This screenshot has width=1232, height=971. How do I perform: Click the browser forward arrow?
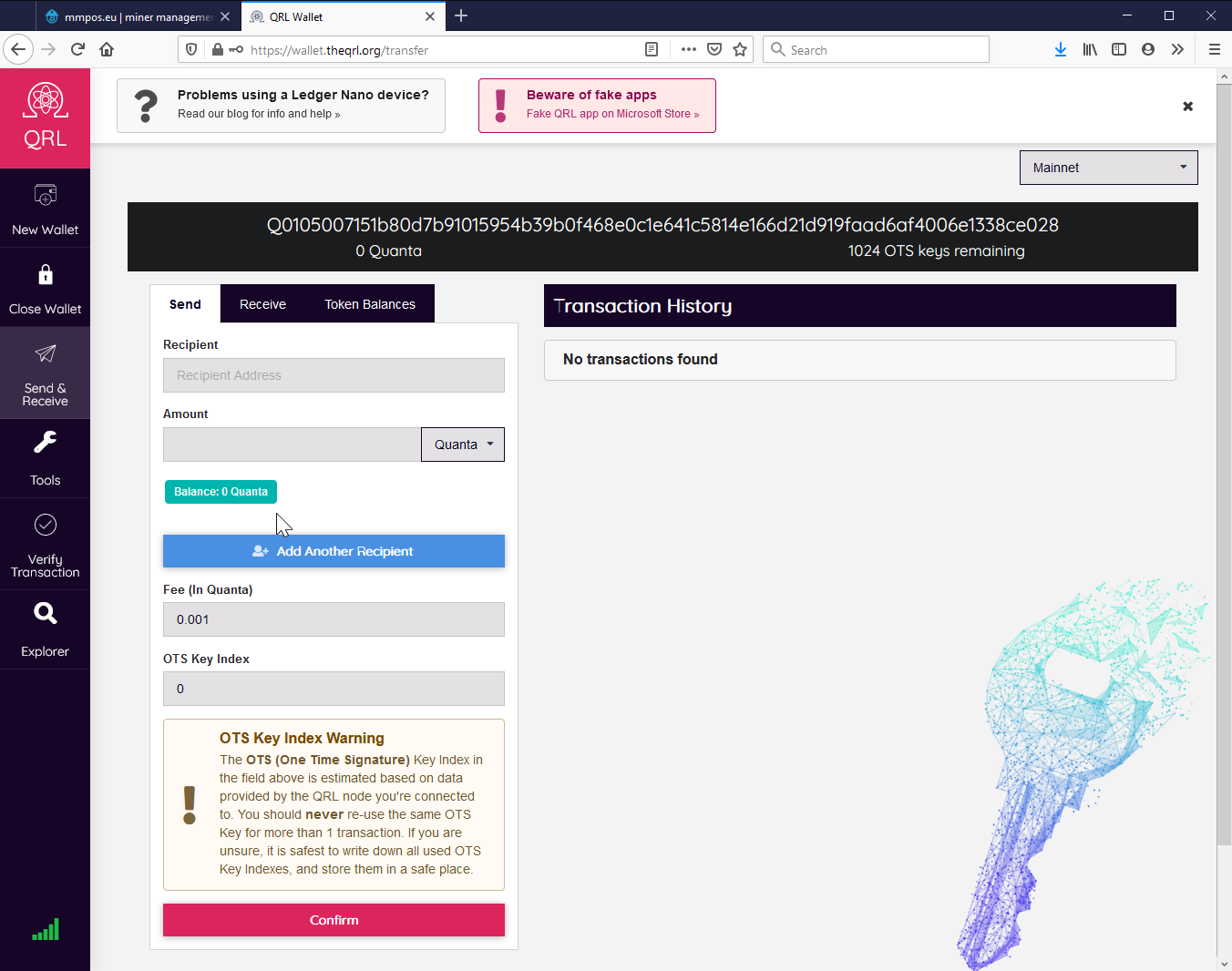[x=48, y=49]
